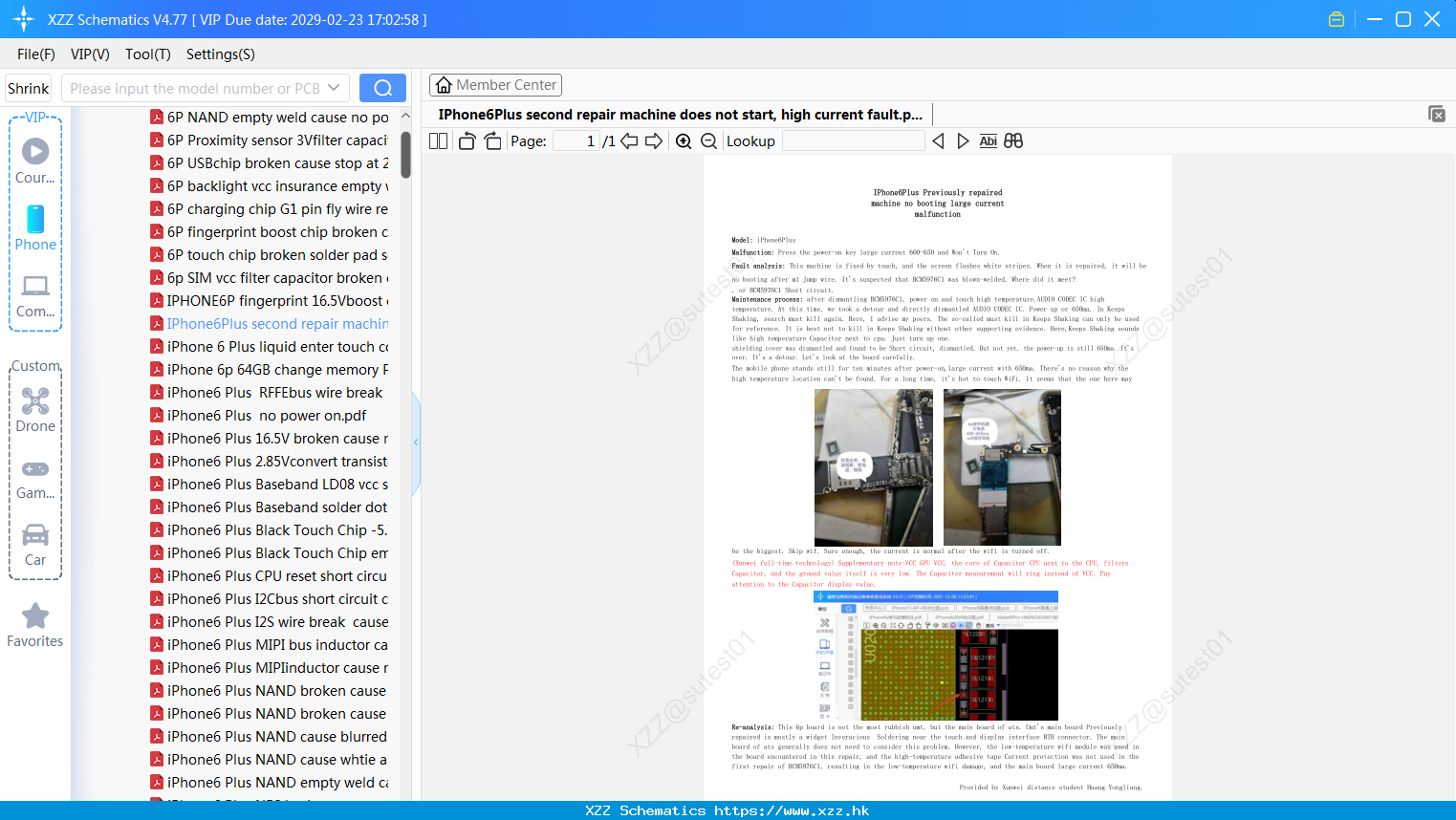
Task: Click the binoculars search icon
Action: click(x=1013, y=140)
